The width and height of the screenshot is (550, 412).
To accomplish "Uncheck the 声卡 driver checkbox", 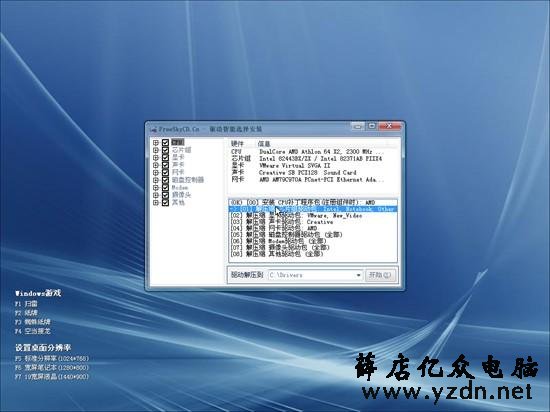I will [x=165, y=165].
